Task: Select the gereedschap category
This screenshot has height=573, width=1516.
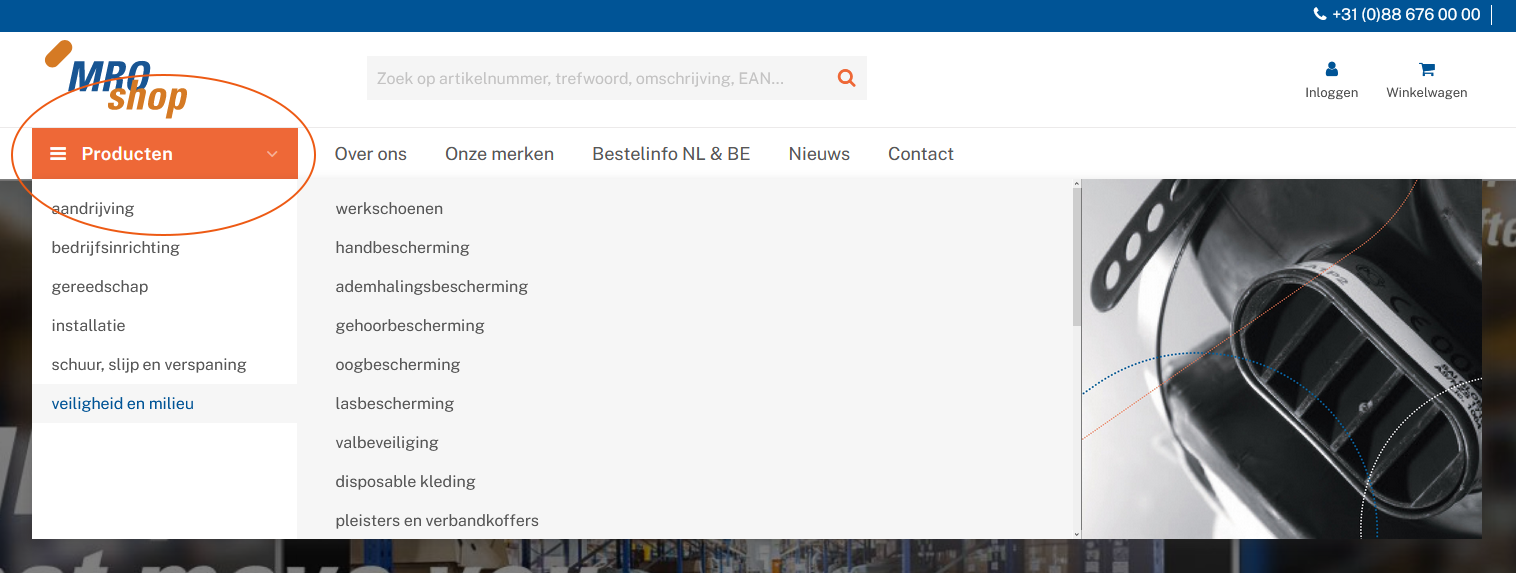Action: (x=100, y=287)
